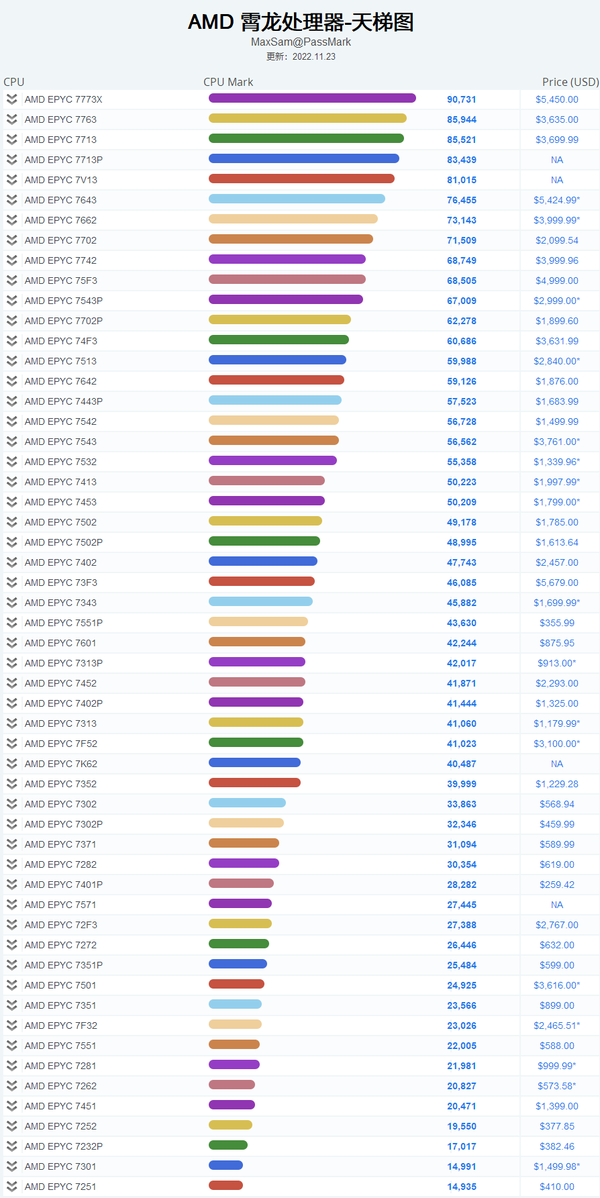The width and height of the screenshot is (600, 1198).
Task: Expand details for AMD EPYC 7763
Action: tap(11, 119)
